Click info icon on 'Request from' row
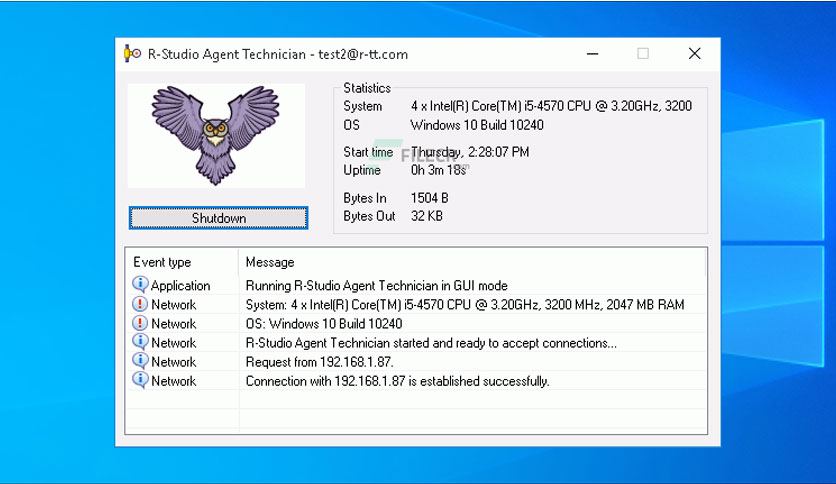The image size is (836, 484). tap(140, 361)
